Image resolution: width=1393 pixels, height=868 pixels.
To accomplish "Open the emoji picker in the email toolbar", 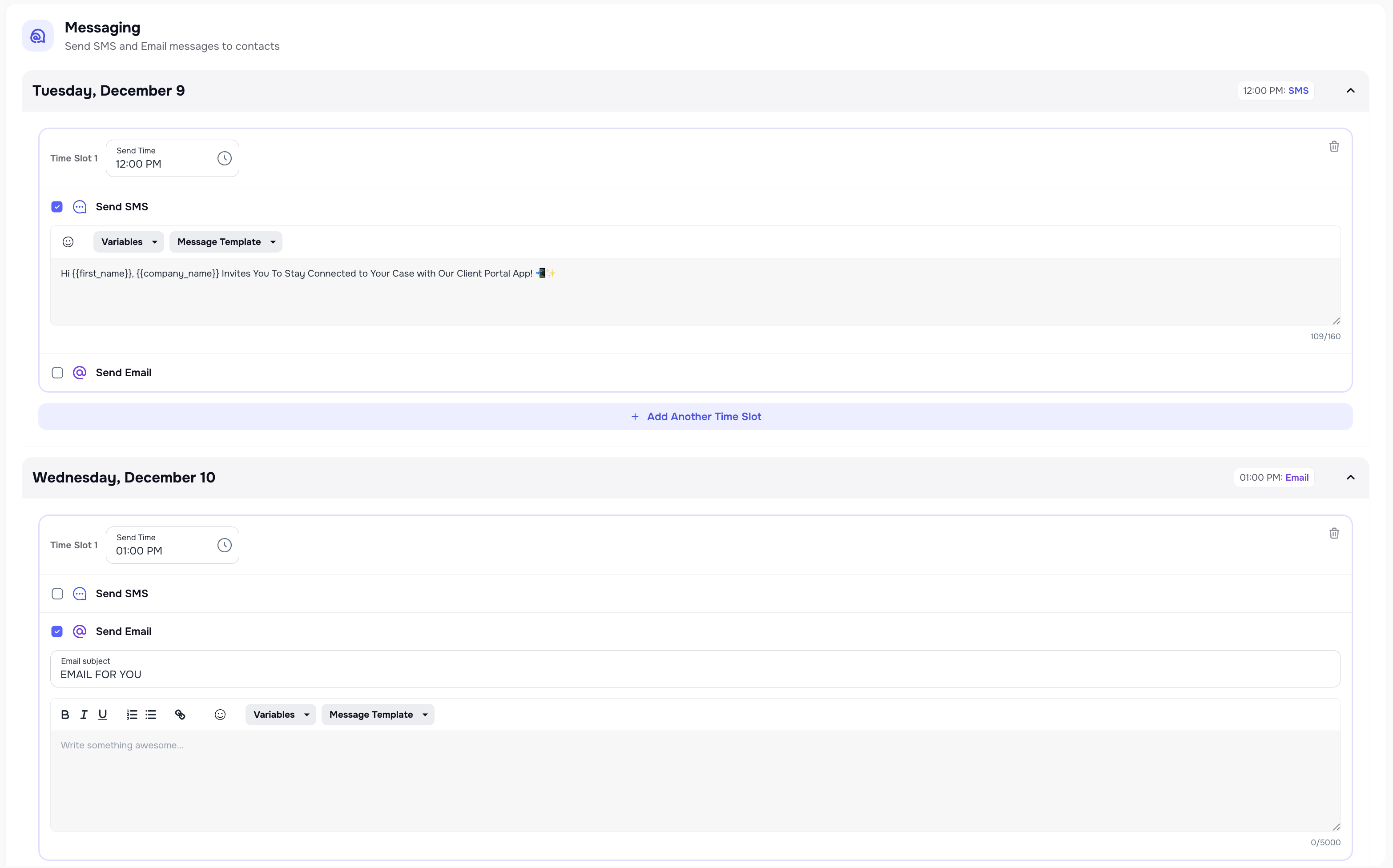I will coord(220,714).
